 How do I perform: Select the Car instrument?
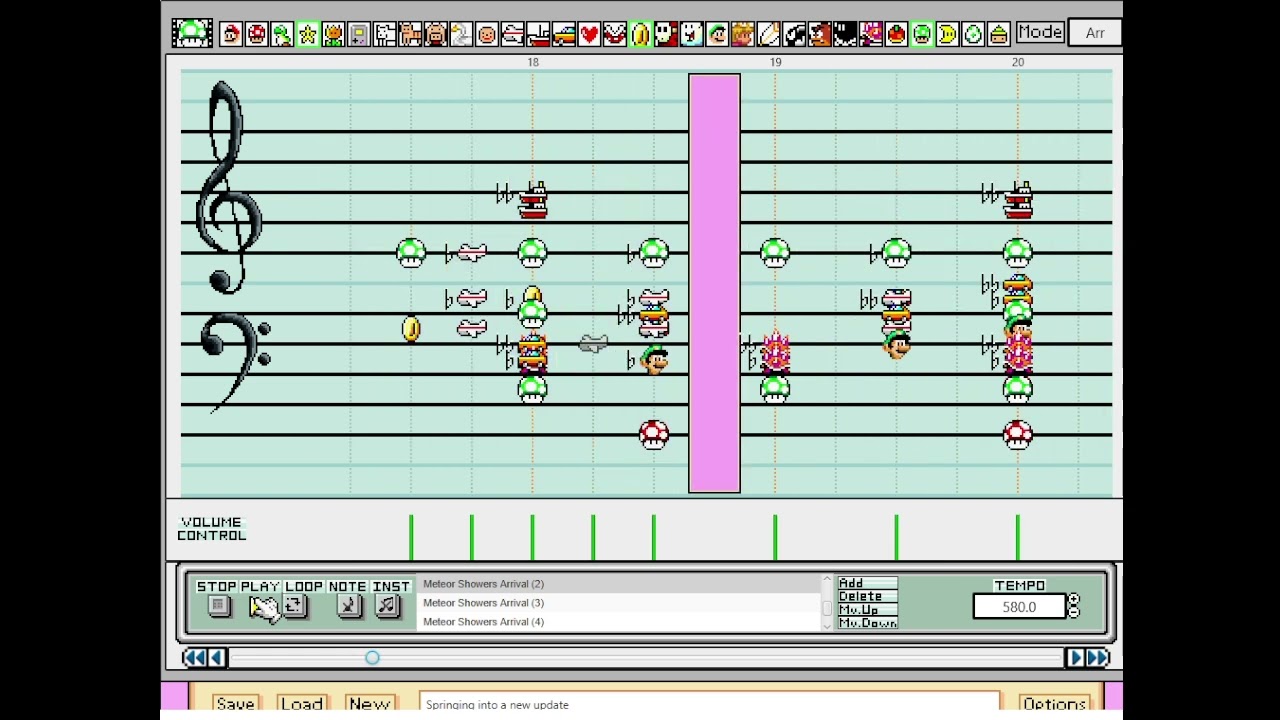[563, 34]
